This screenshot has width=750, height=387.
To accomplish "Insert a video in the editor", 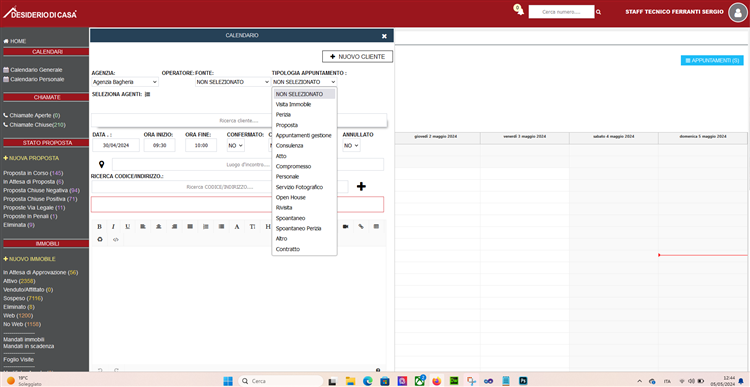I will click(x=345, y=226).
